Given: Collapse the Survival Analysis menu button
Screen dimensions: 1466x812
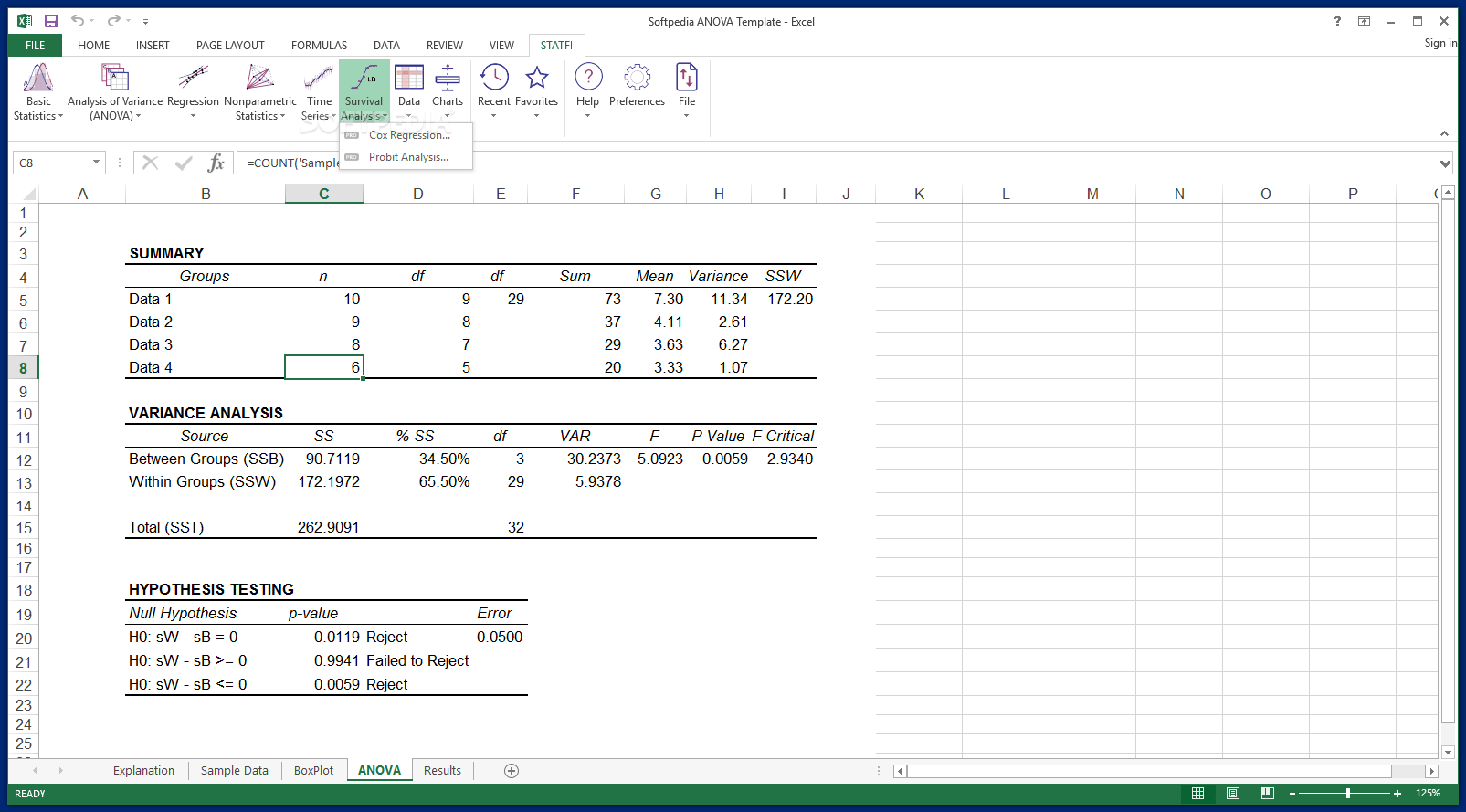Looking at the screenshot, I should pyautogui.click(x=364, y=91).
